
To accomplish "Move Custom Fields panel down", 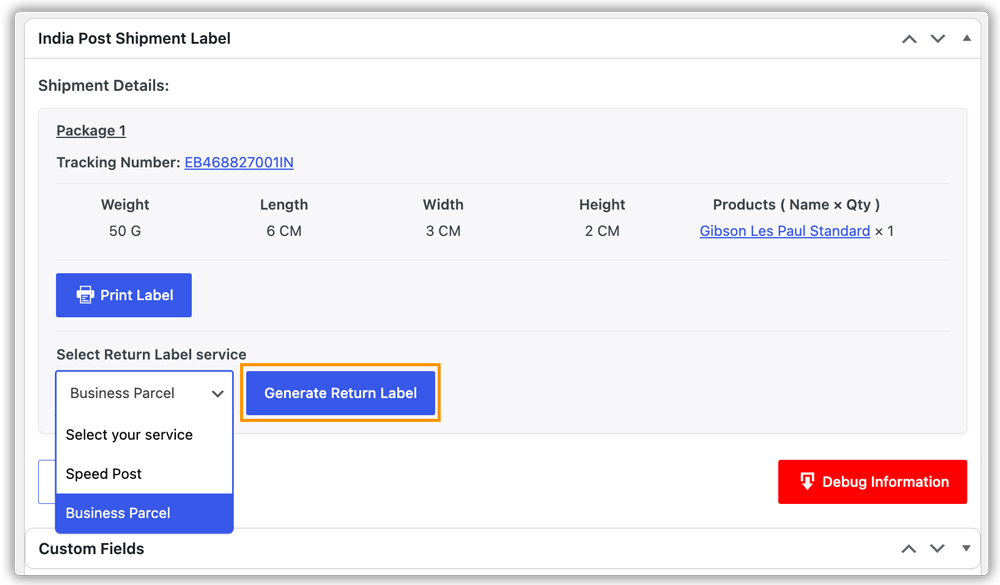I will (937, 549).
